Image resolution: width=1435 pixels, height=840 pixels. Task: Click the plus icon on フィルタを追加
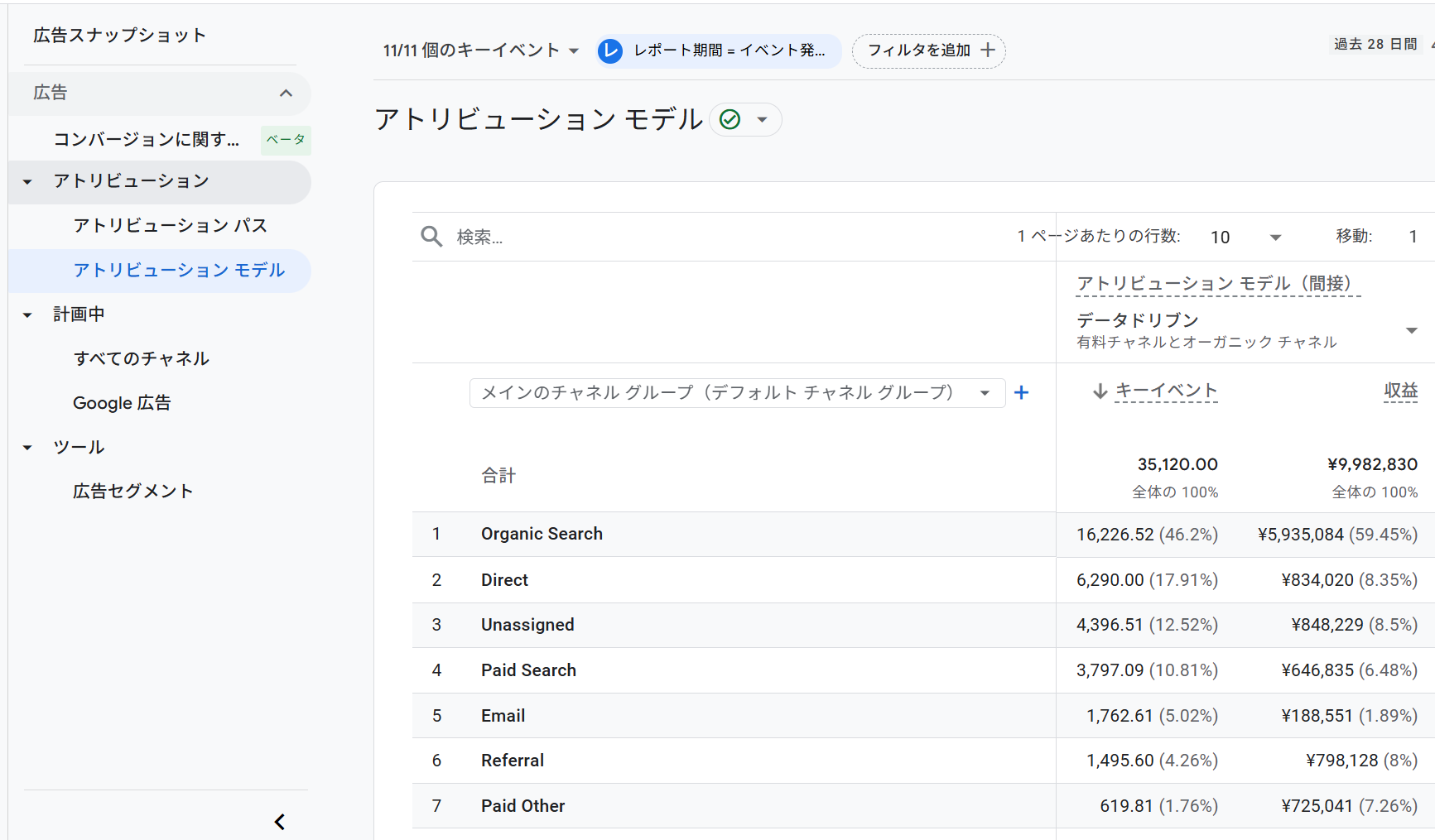coord(988,50)
